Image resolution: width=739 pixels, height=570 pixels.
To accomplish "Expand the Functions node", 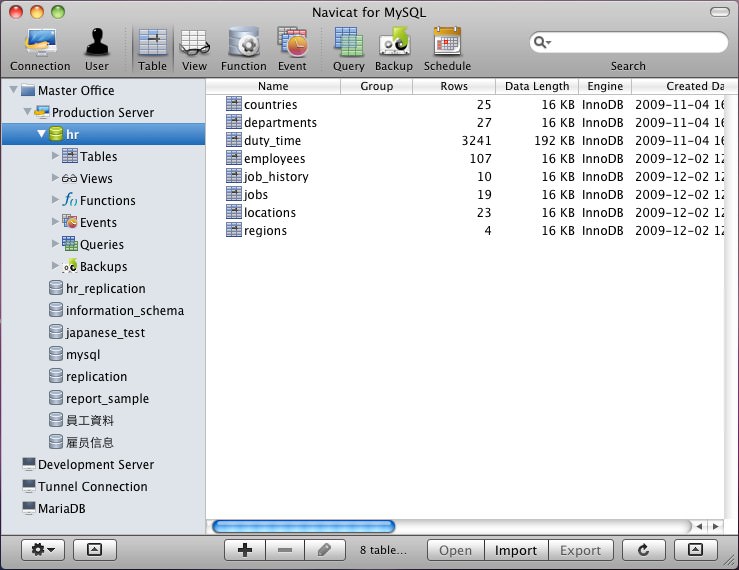I will tap(55, 199).
